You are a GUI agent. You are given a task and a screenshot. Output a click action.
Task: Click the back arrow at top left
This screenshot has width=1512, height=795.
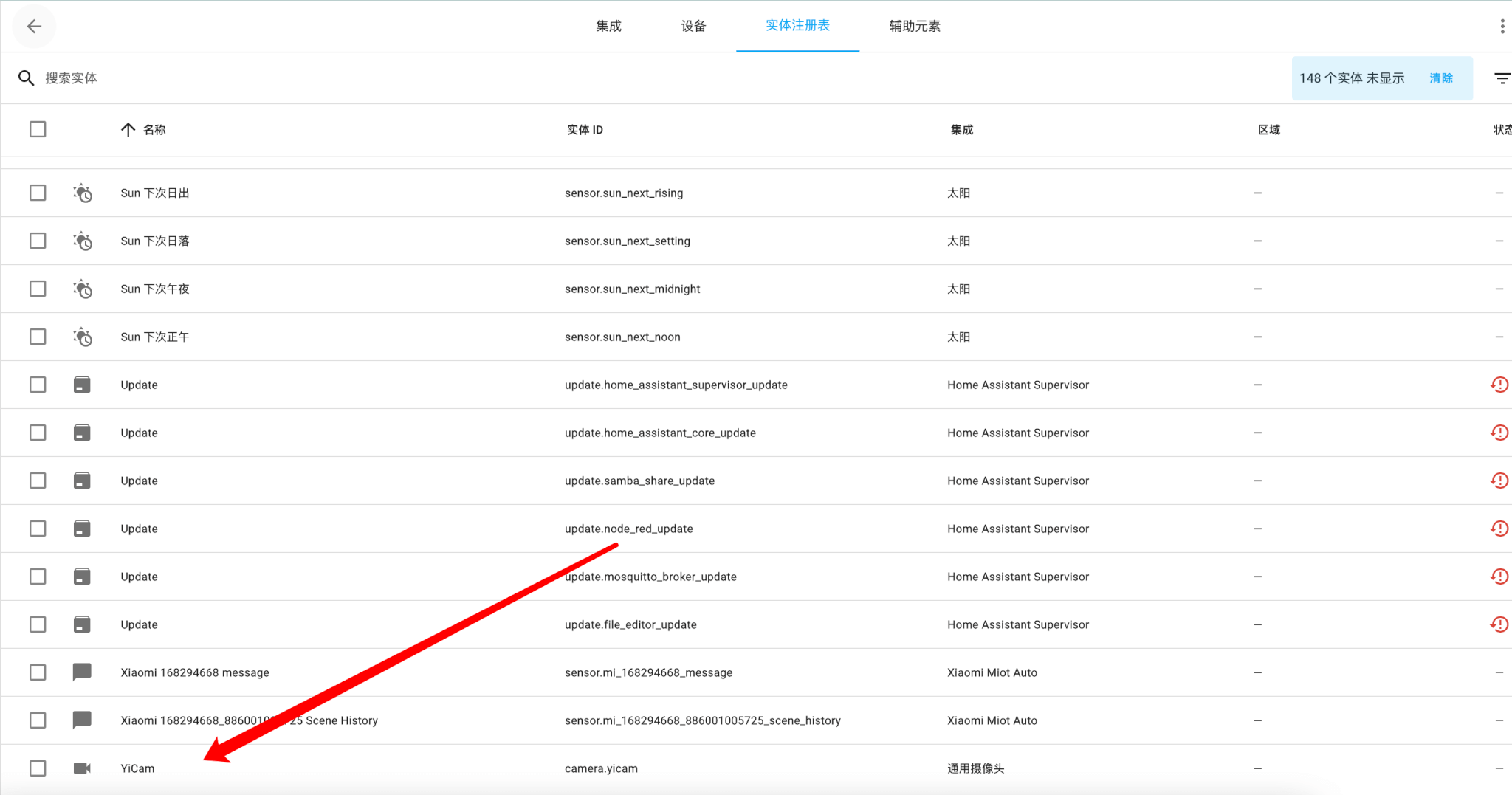pyautogui.click(x=34, y=26)
